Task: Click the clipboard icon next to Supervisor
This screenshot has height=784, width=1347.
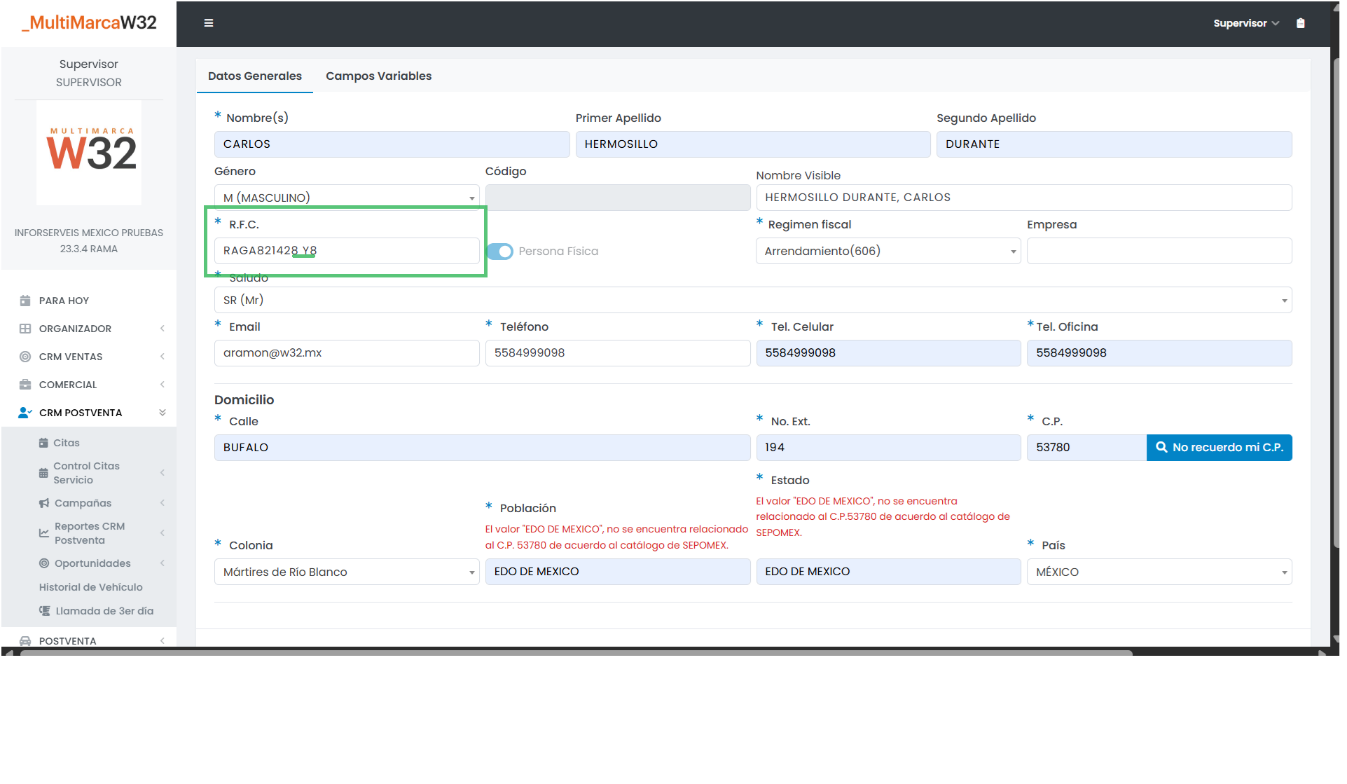Action: coord(1300,23)
